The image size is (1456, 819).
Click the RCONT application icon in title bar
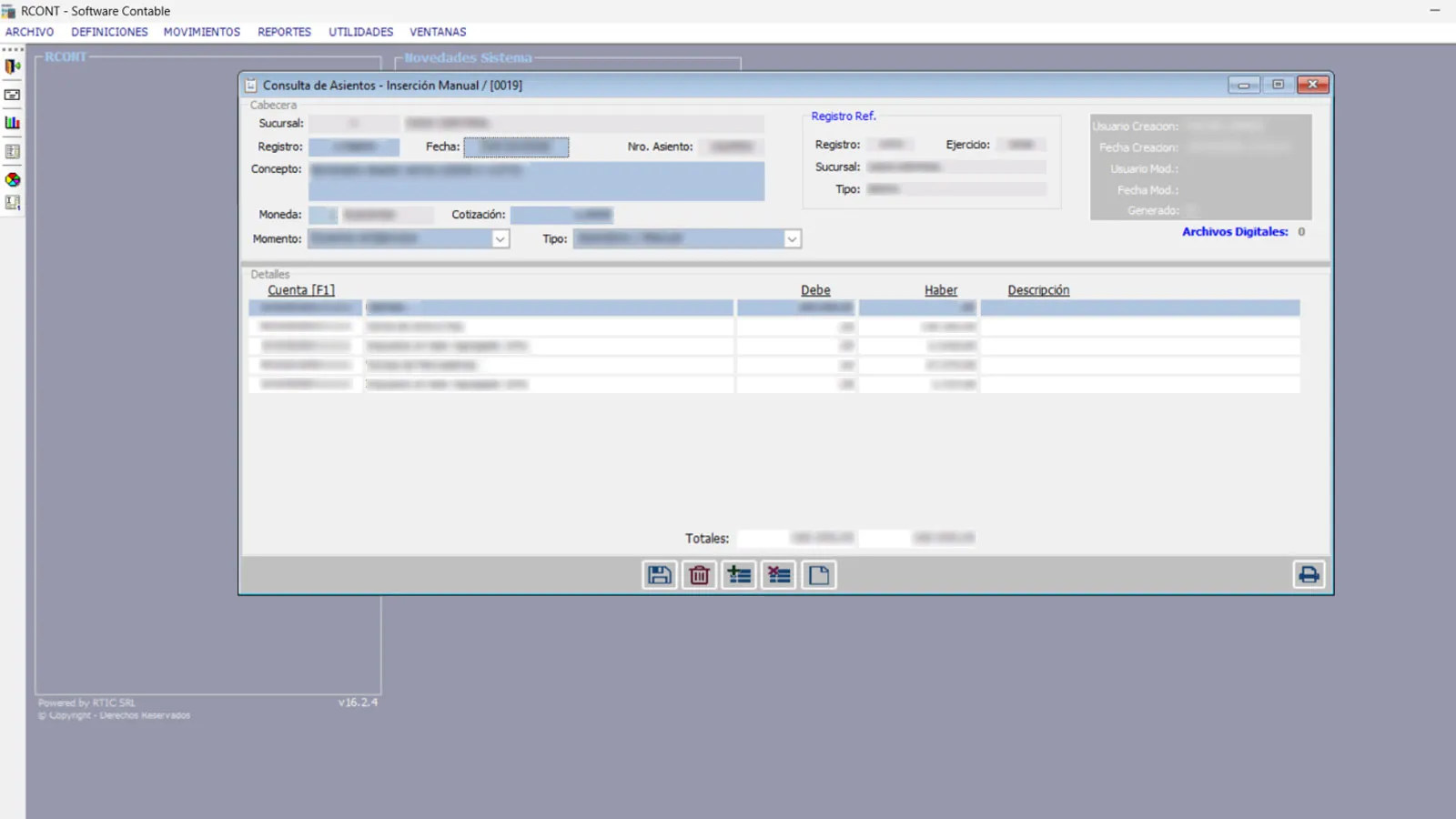coord(9,11)
